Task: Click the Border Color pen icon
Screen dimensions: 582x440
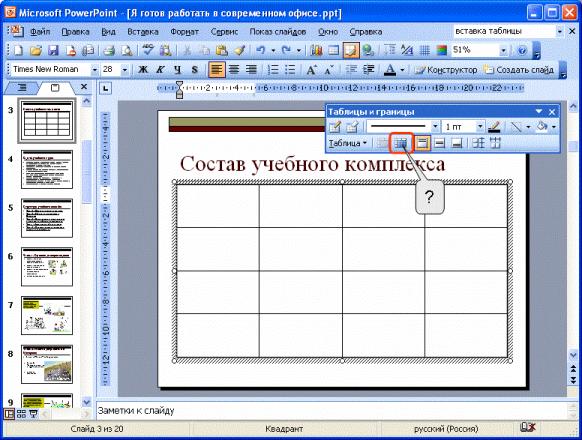Action: click(494, 127)
